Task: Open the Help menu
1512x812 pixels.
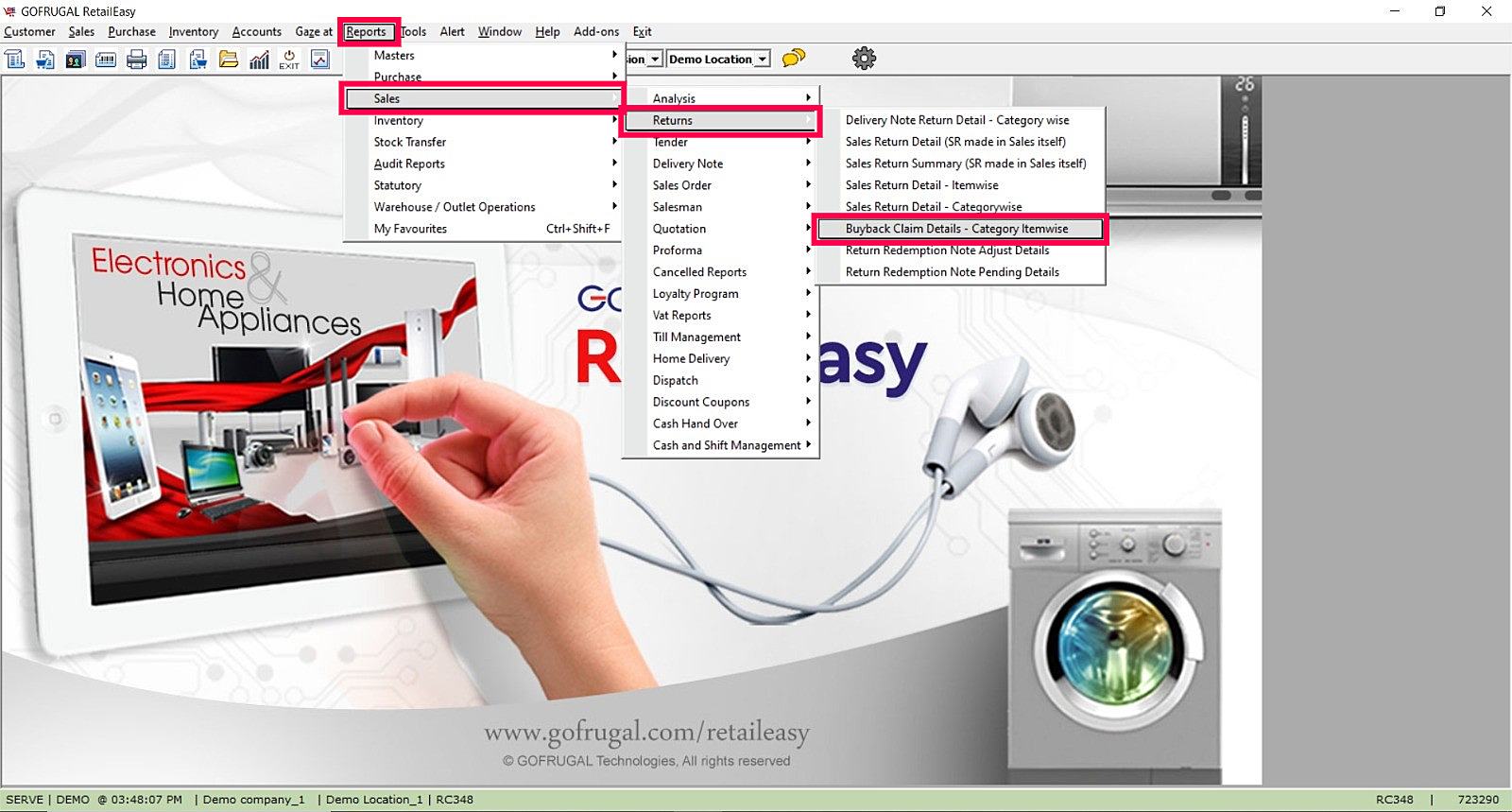Action: point(547,32)
